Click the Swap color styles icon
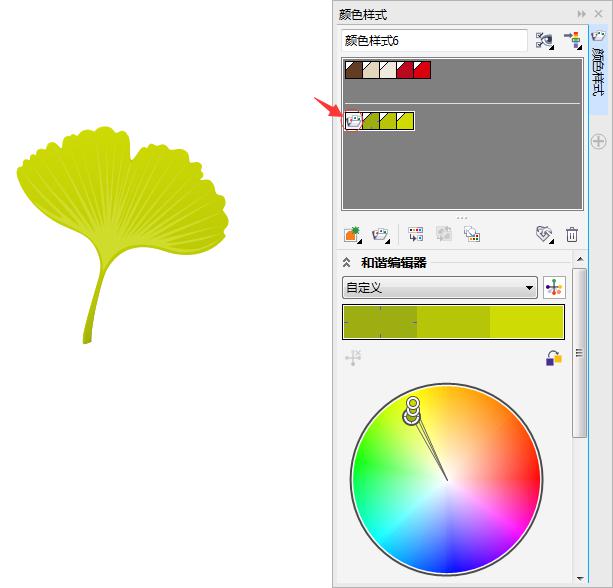The width and height of the screenshot is (613, 588). tap(472, 234)
